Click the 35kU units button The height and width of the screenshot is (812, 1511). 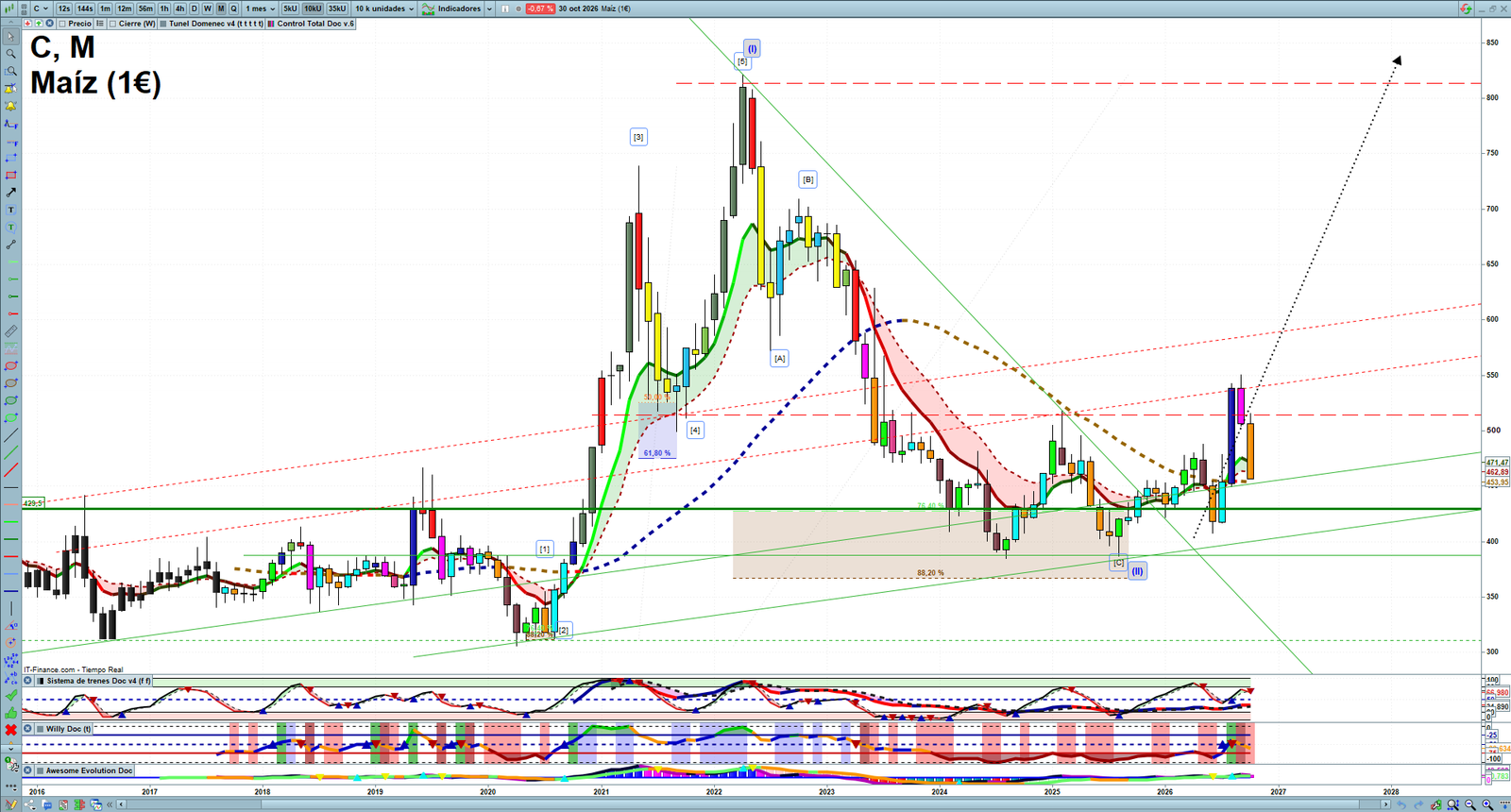(337, 8)
